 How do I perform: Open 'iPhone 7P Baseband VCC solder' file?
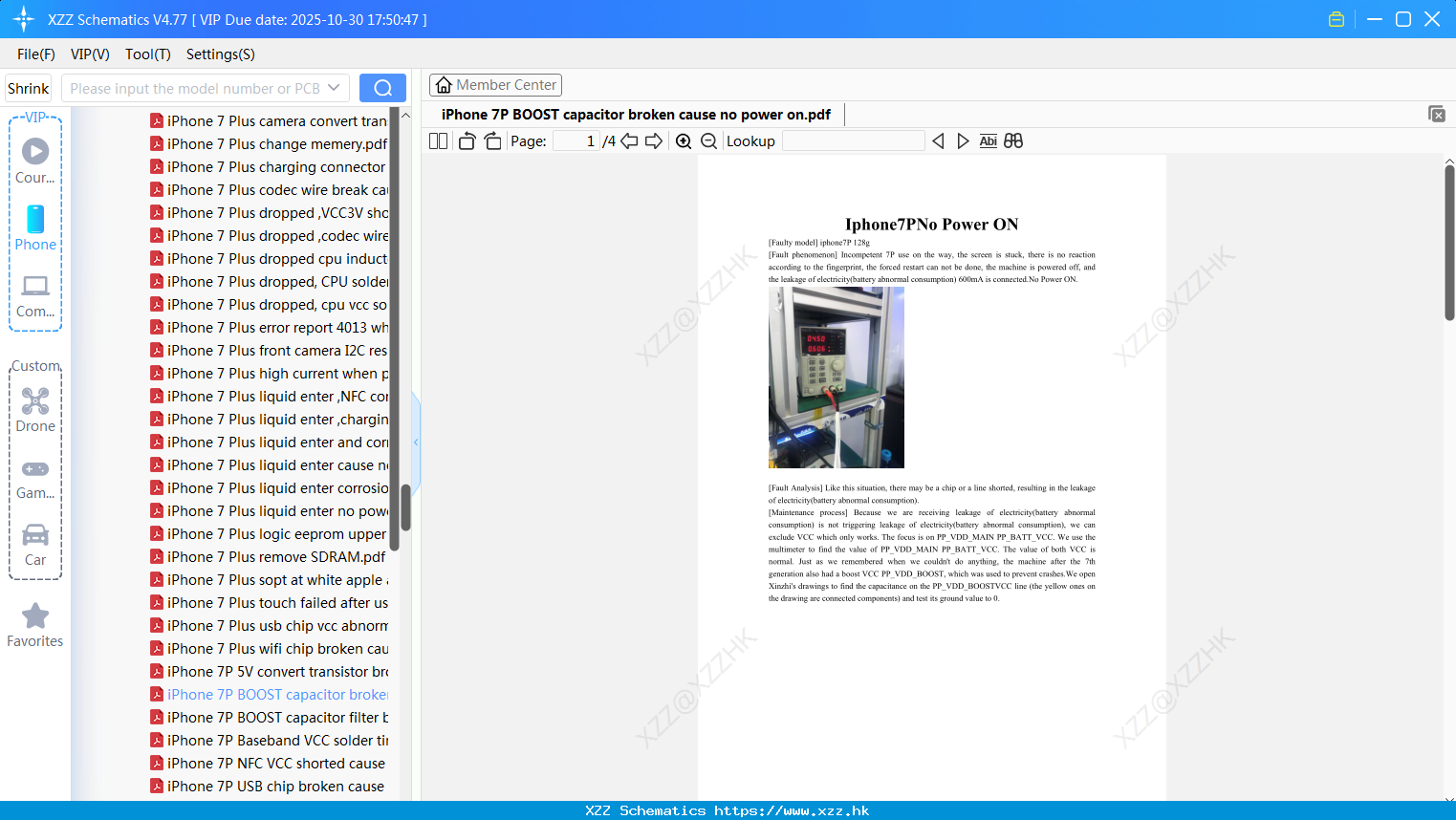coord(277,740)
